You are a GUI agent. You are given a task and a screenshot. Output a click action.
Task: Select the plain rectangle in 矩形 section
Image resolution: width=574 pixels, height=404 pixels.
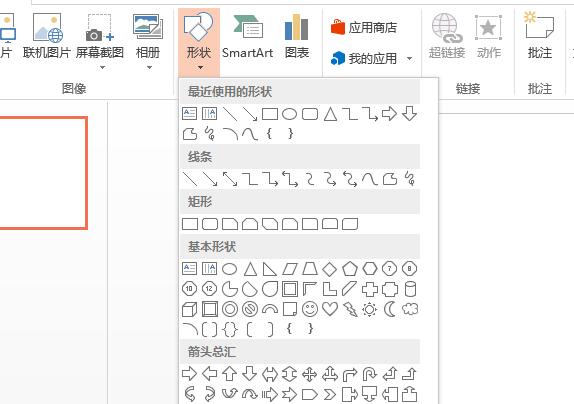(190, 224)
